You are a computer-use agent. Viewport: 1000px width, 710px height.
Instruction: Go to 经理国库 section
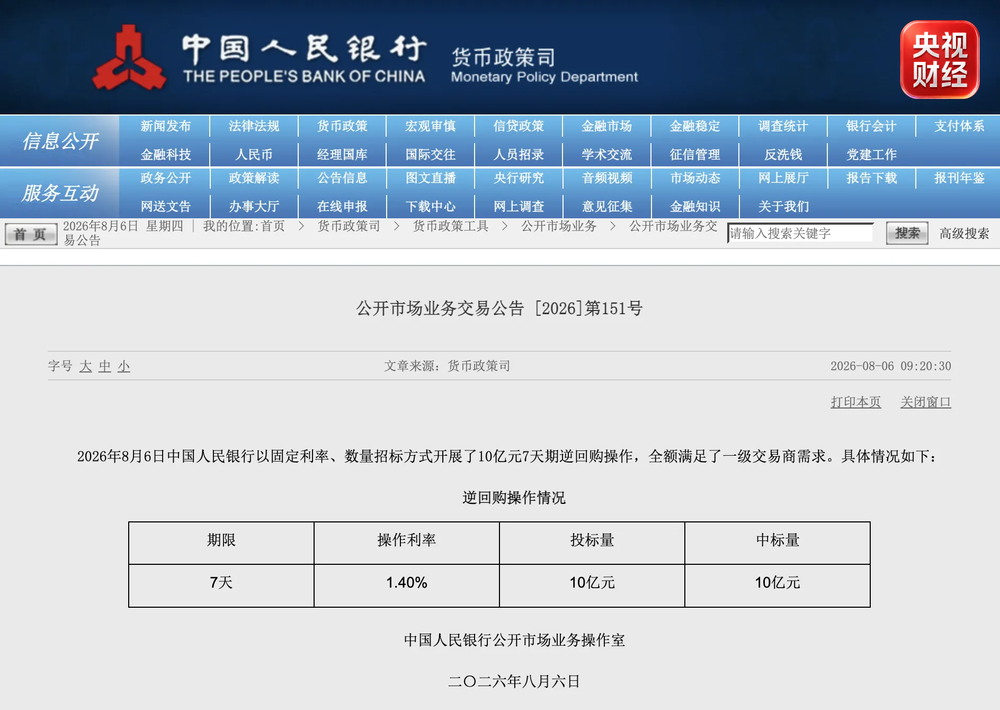pos(342,154)
